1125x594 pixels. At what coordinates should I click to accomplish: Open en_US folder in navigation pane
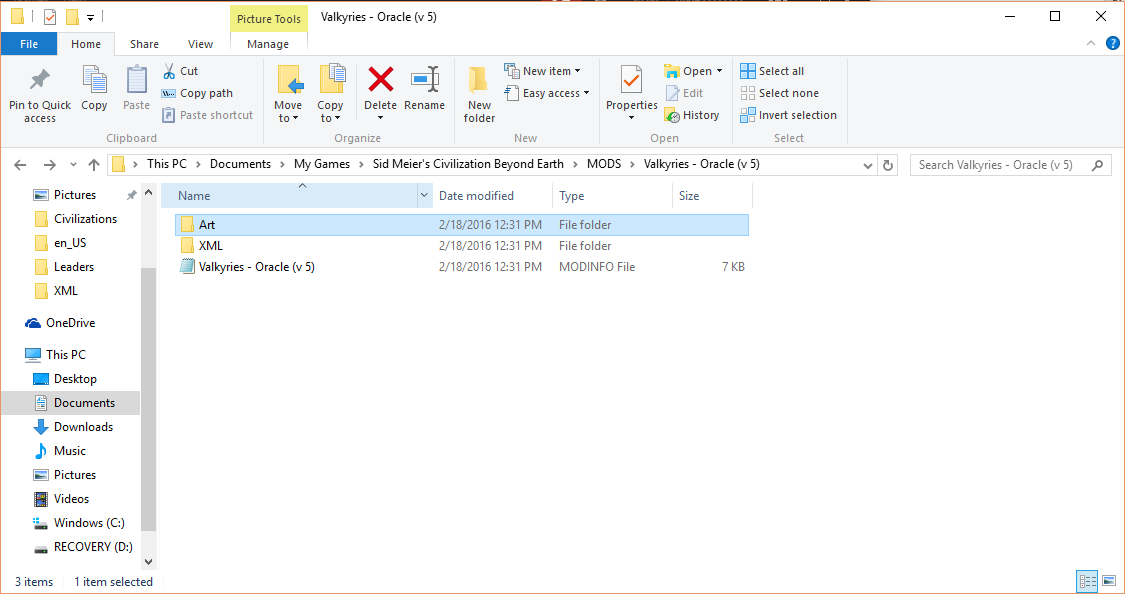70,242
